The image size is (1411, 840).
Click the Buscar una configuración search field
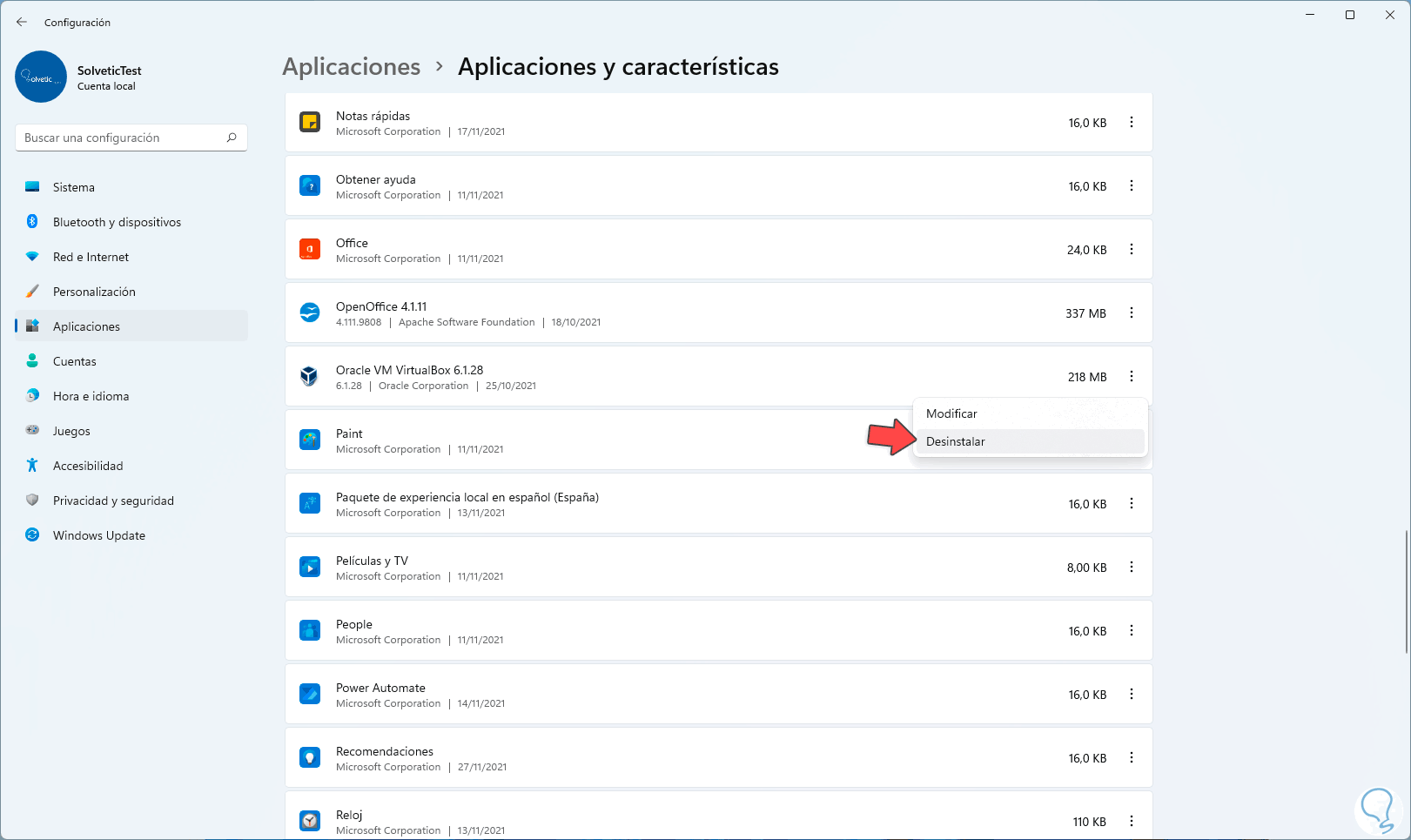122,138
